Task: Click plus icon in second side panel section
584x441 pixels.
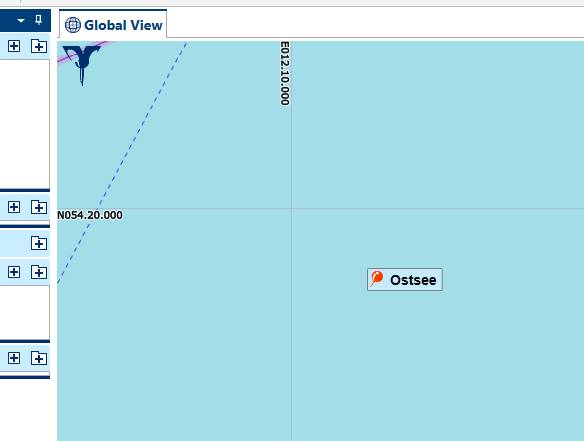Action: coord(14,207)
